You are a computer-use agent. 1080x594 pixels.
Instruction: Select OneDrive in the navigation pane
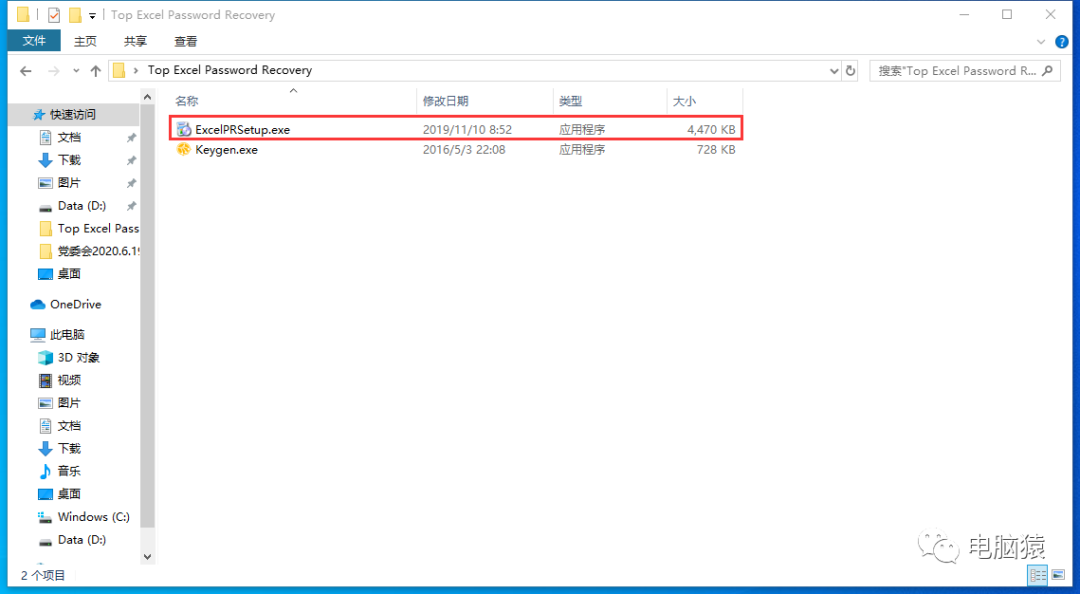(75, 304)
